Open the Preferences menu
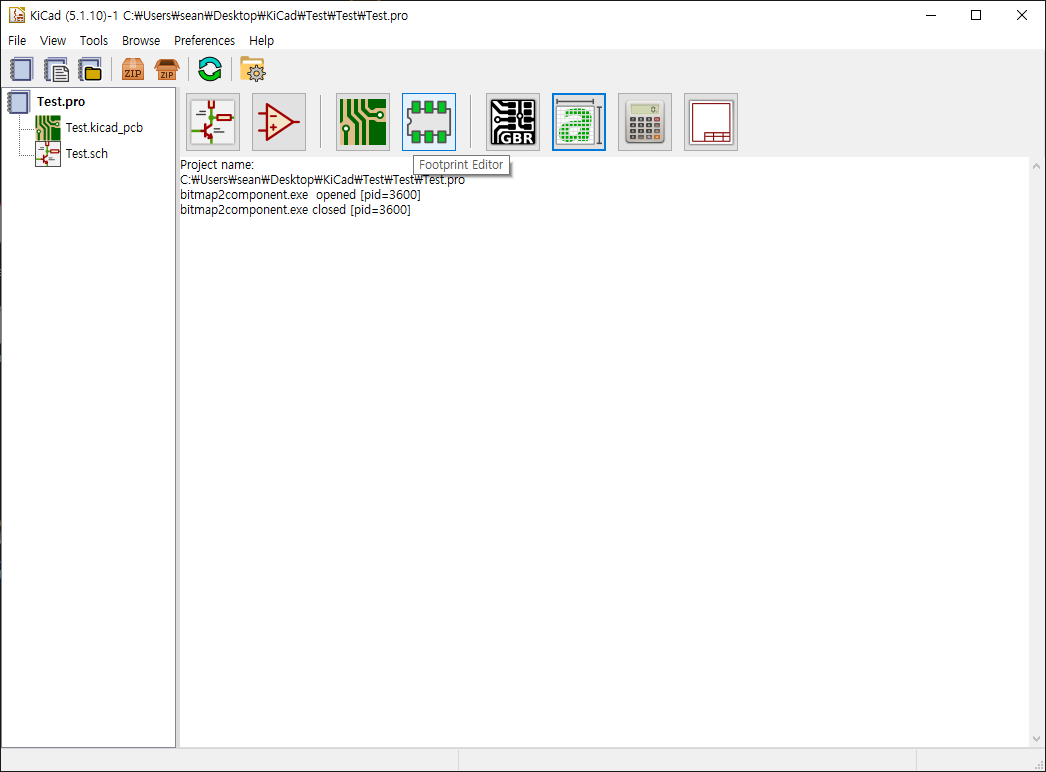Screen dimensions: 1046x772 tap(204, 41)
